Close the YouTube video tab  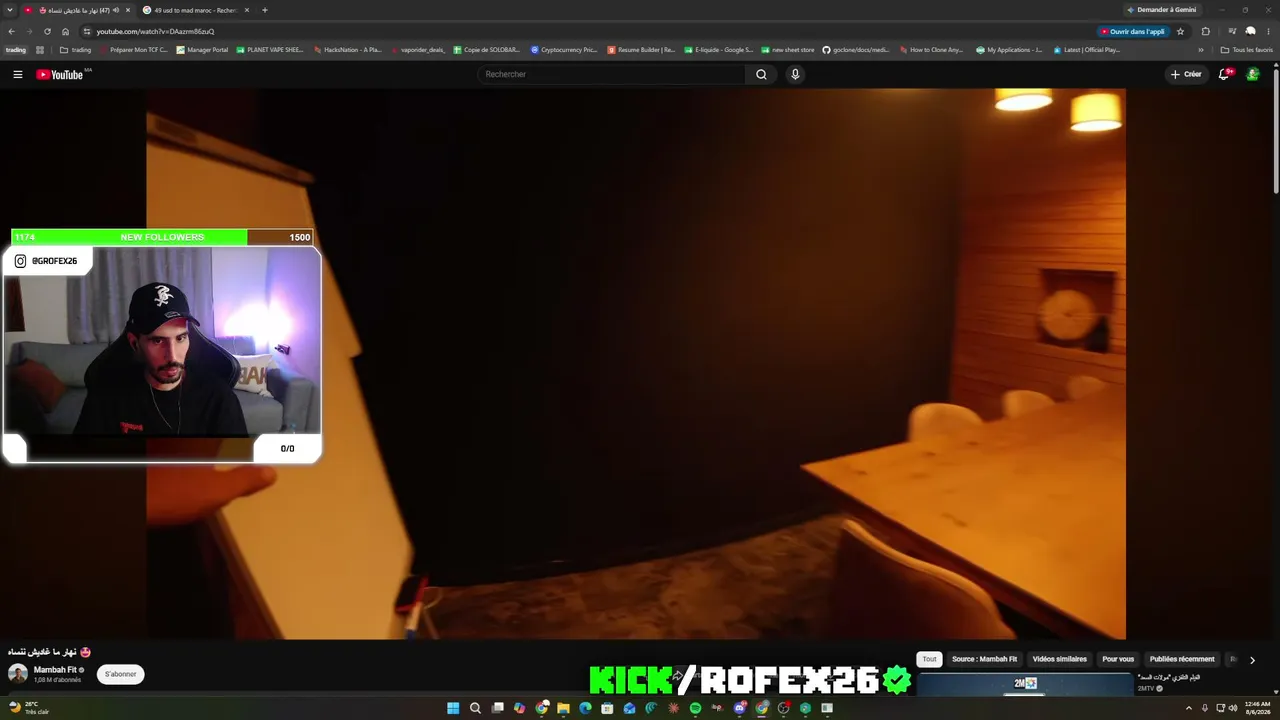[x=128, y=10]
